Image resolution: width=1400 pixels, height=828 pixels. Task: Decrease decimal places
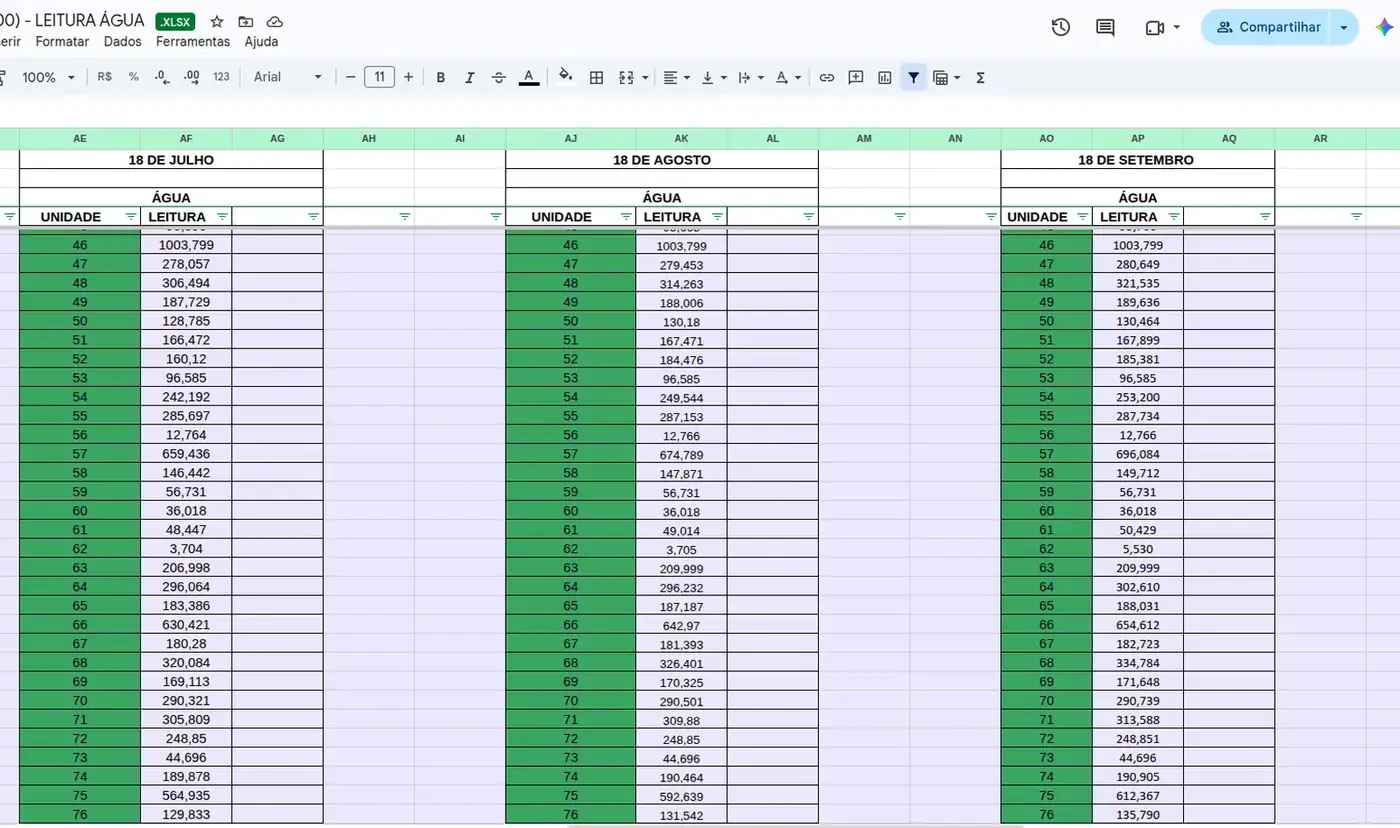tap(163, 77)
